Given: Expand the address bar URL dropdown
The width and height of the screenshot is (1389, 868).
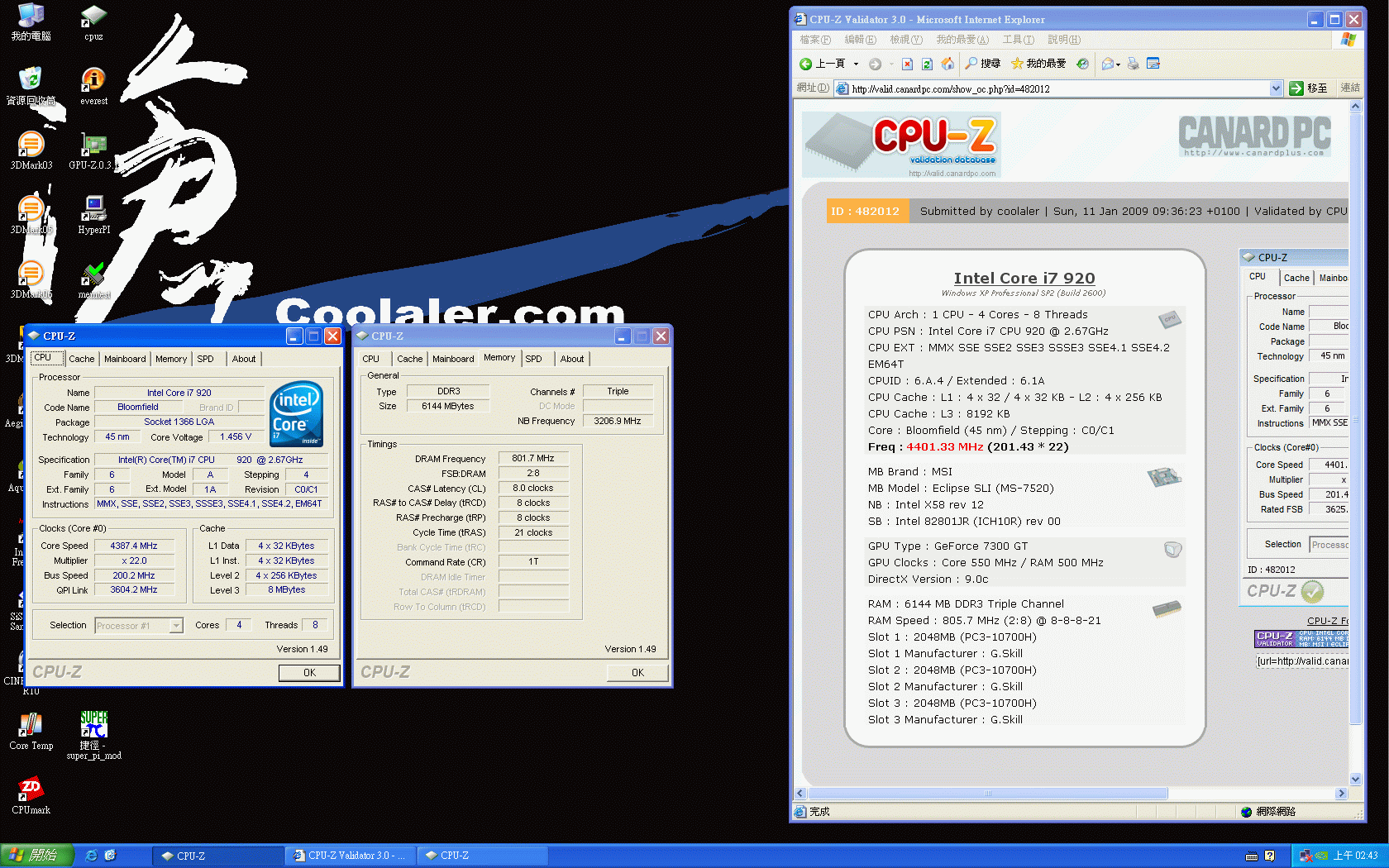Looking at the screenshot, I should [1276, 88].
